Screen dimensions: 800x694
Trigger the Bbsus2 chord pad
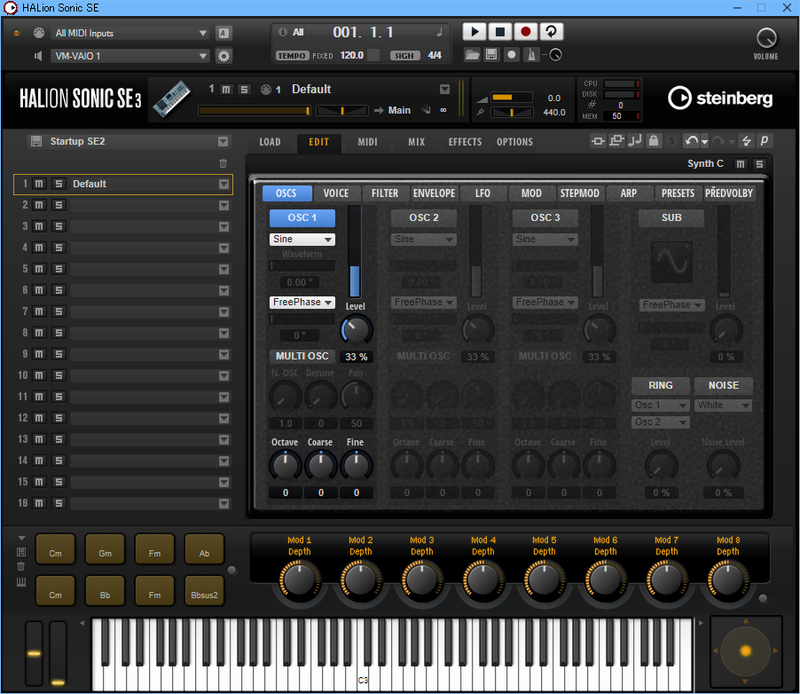coord(204,591)
